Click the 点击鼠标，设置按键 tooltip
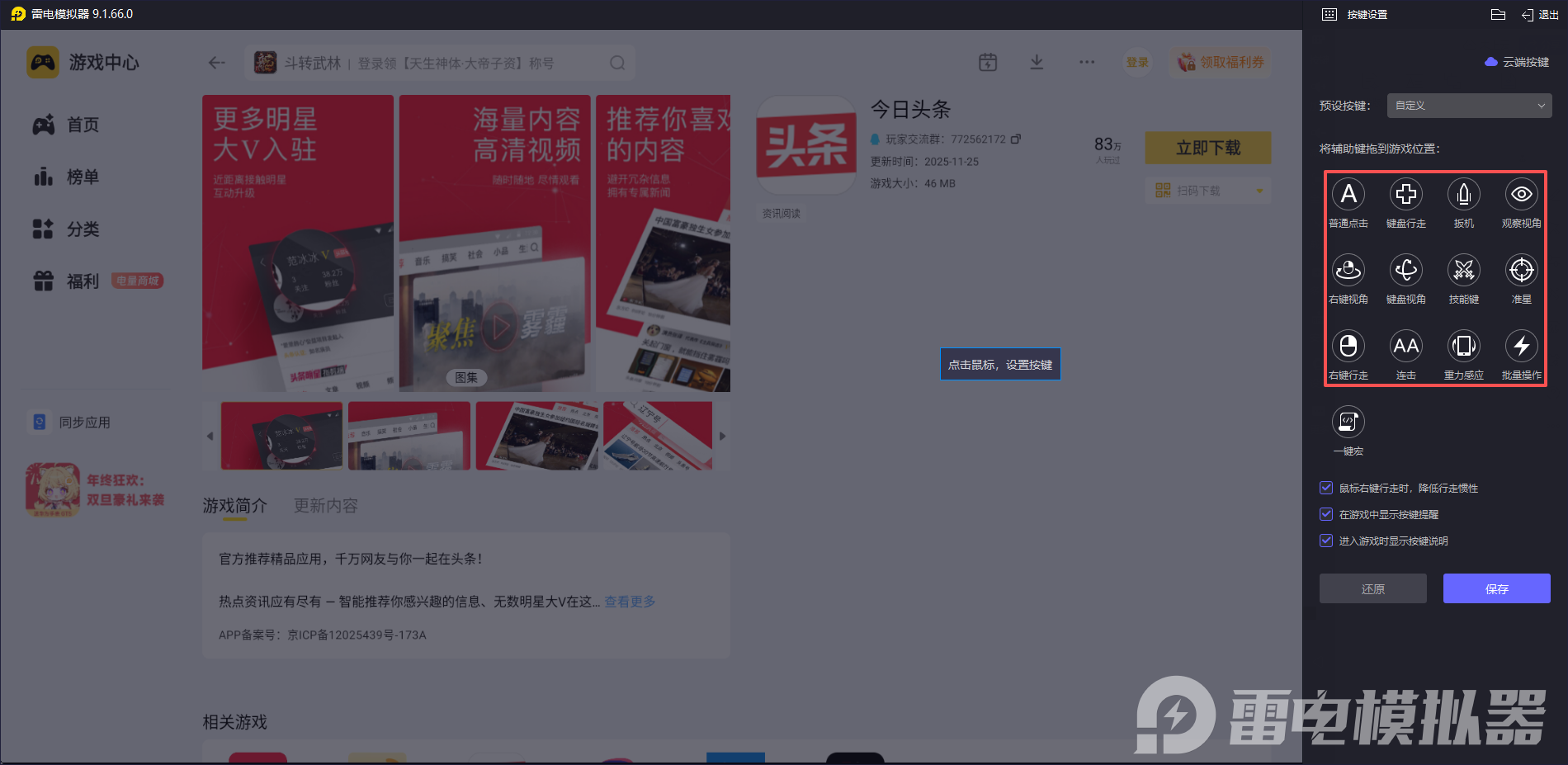This screenshot has width=1568, height=765. (1000, 364)
